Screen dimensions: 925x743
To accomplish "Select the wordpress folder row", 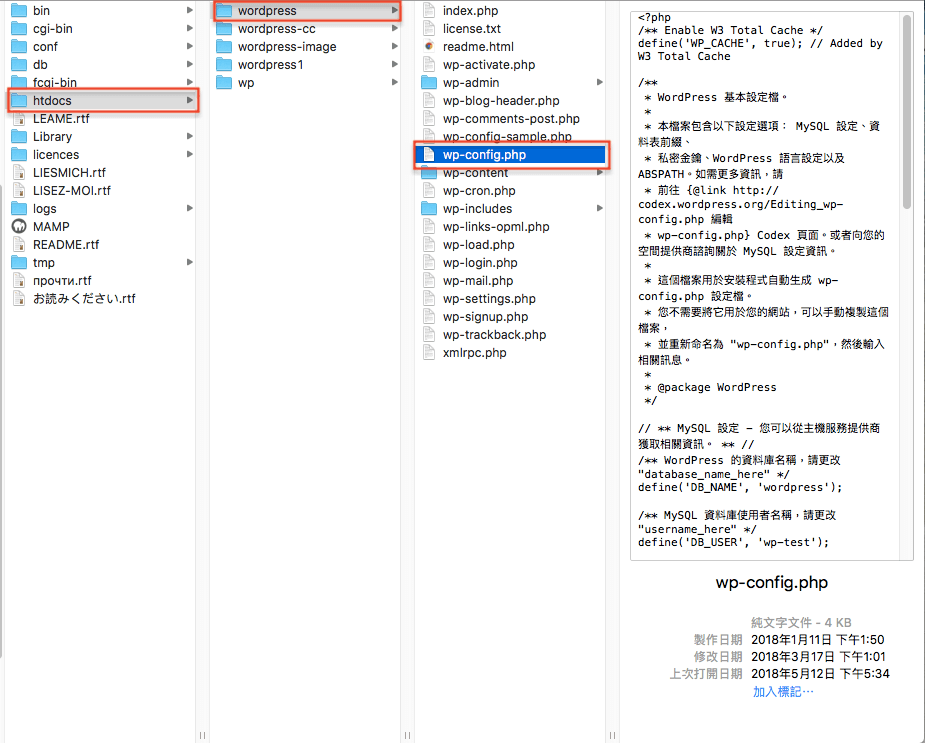I will 307,11.
